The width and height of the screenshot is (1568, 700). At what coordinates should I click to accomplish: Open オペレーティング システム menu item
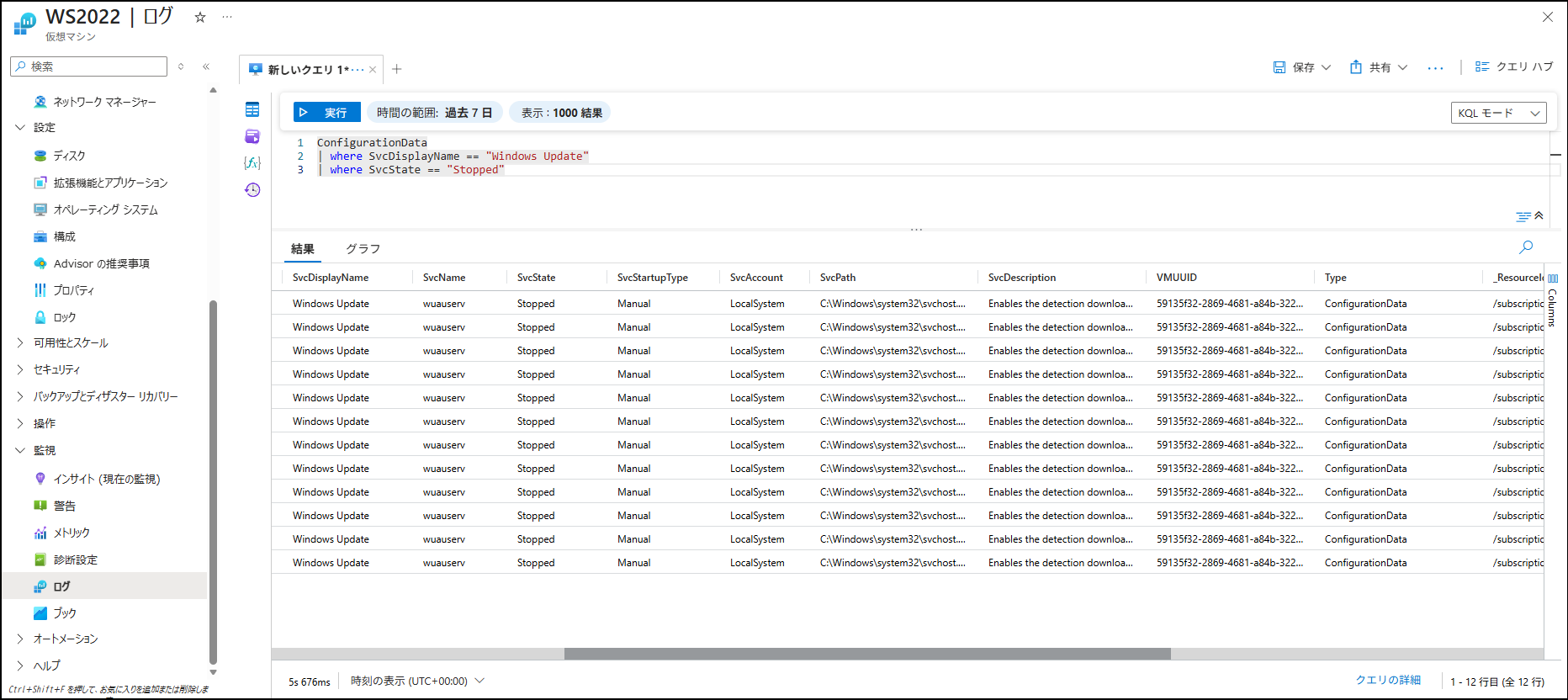click(x=105, y=209)
